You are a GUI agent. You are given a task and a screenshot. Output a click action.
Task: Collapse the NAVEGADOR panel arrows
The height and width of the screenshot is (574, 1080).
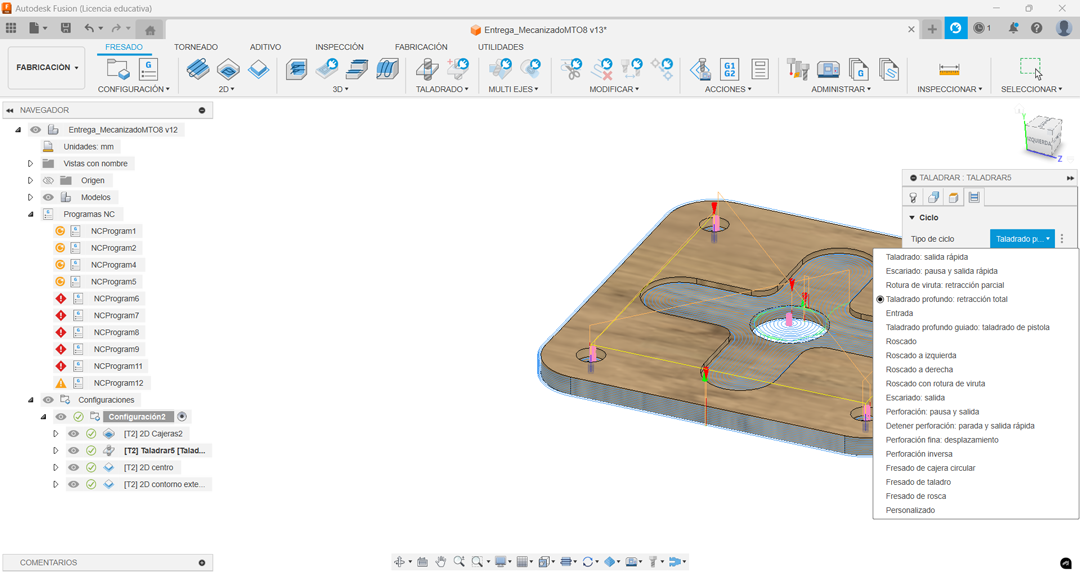[10, 110]
